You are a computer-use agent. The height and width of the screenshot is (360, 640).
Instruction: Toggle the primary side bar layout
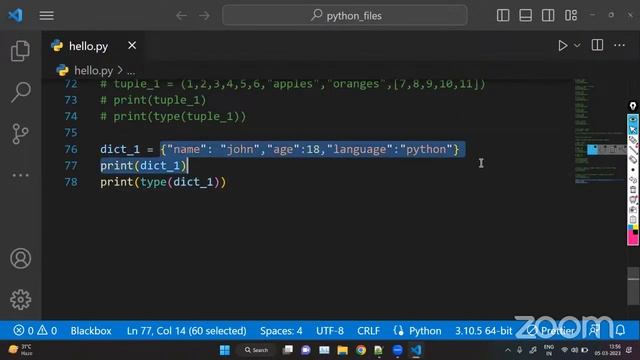(x=503, y=16)
